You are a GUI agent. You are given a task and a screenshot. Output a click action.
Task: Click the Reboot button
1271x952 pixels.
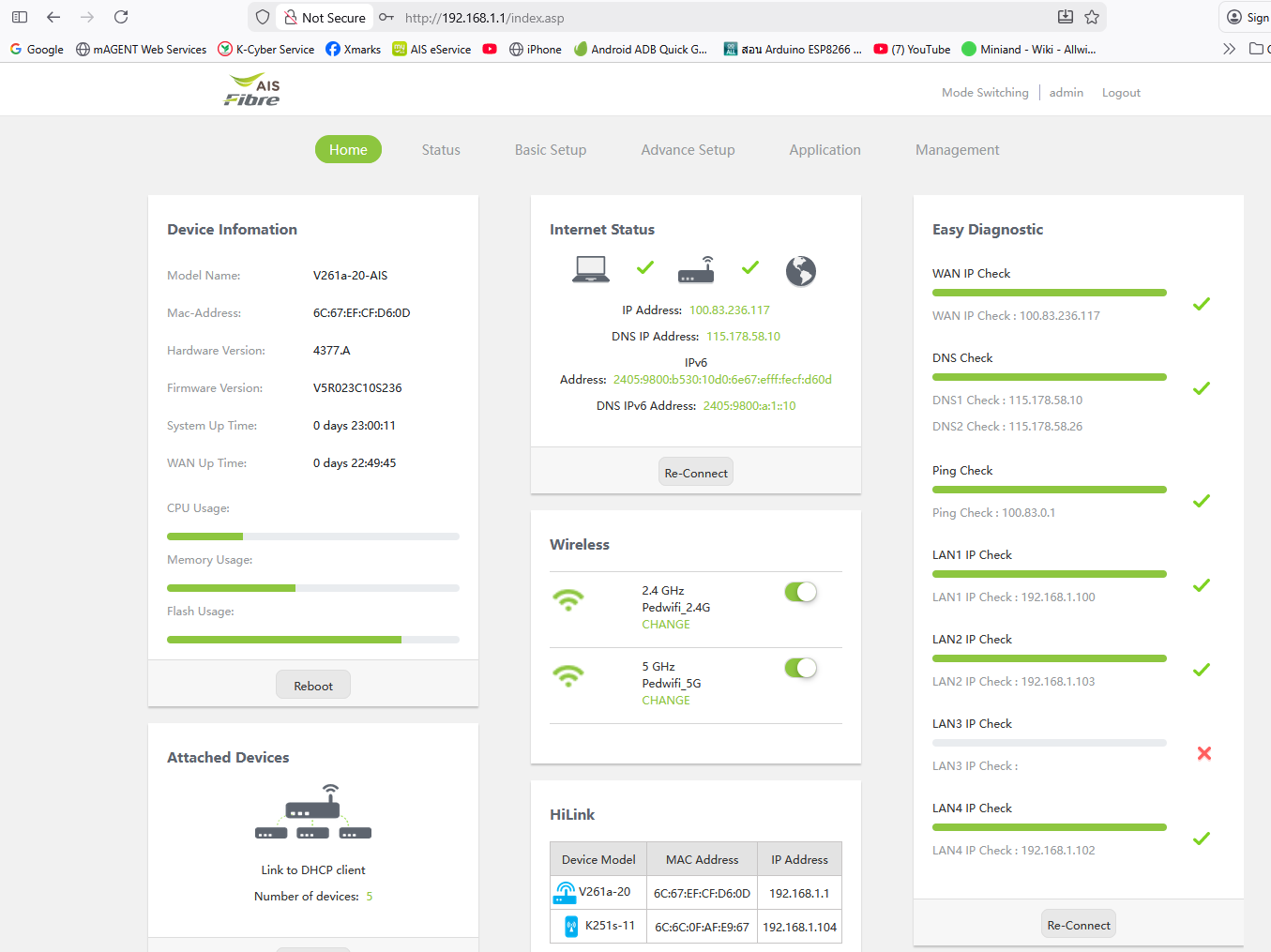tap(313, 686)
